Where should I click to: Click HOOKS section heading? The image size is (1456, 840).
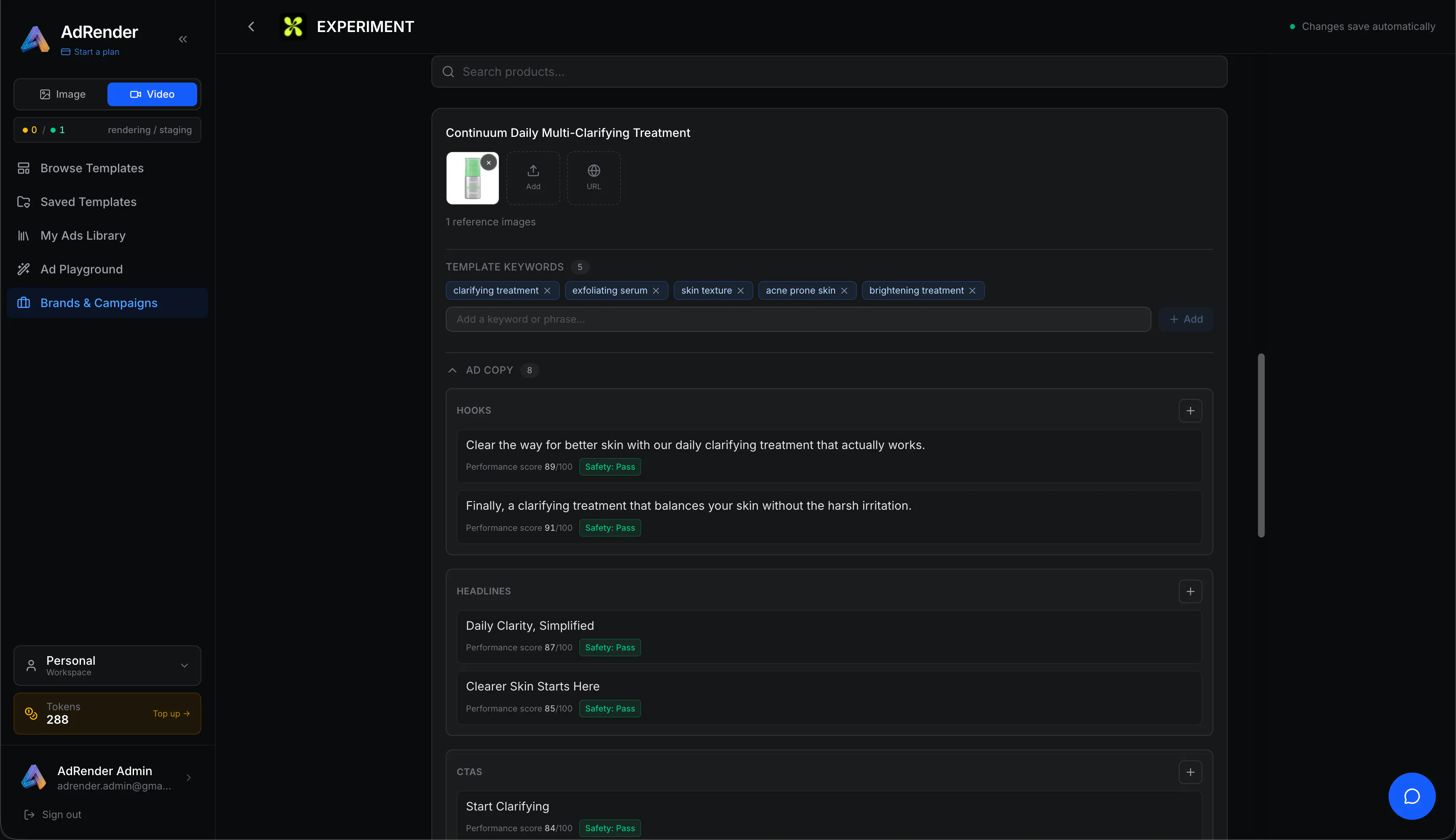pyautogui.click(x=474, y=411)
